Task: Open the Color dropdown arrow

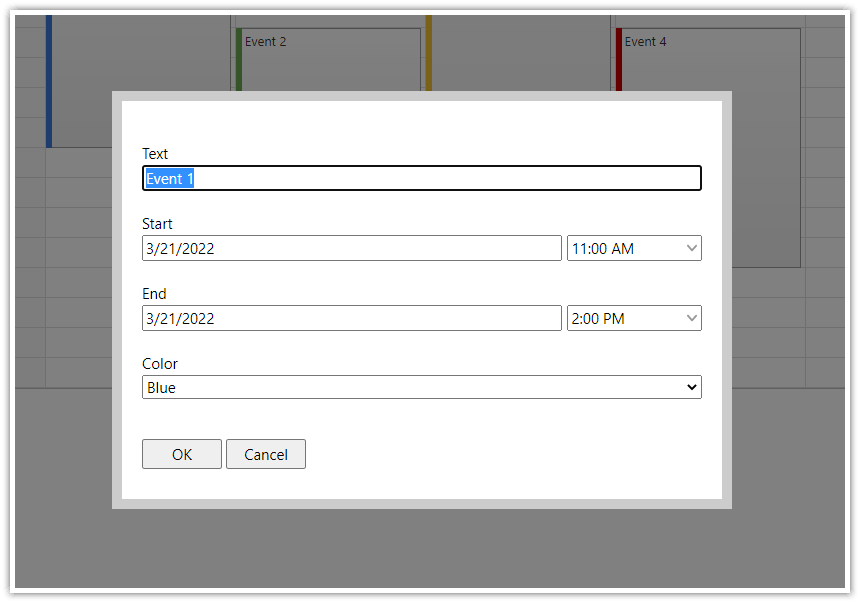Action: coord(691,386)
